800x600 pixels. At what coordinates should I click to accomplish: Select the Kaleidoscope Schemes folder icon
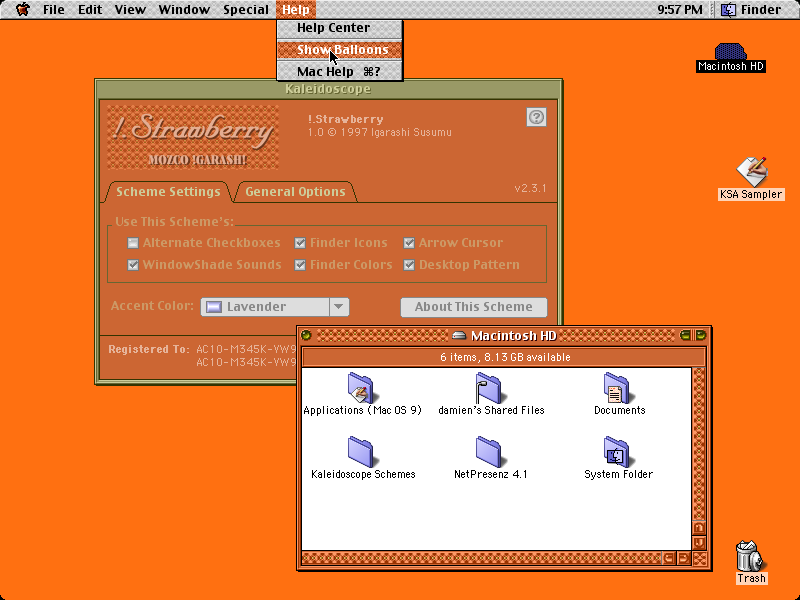tap(361, 452)
